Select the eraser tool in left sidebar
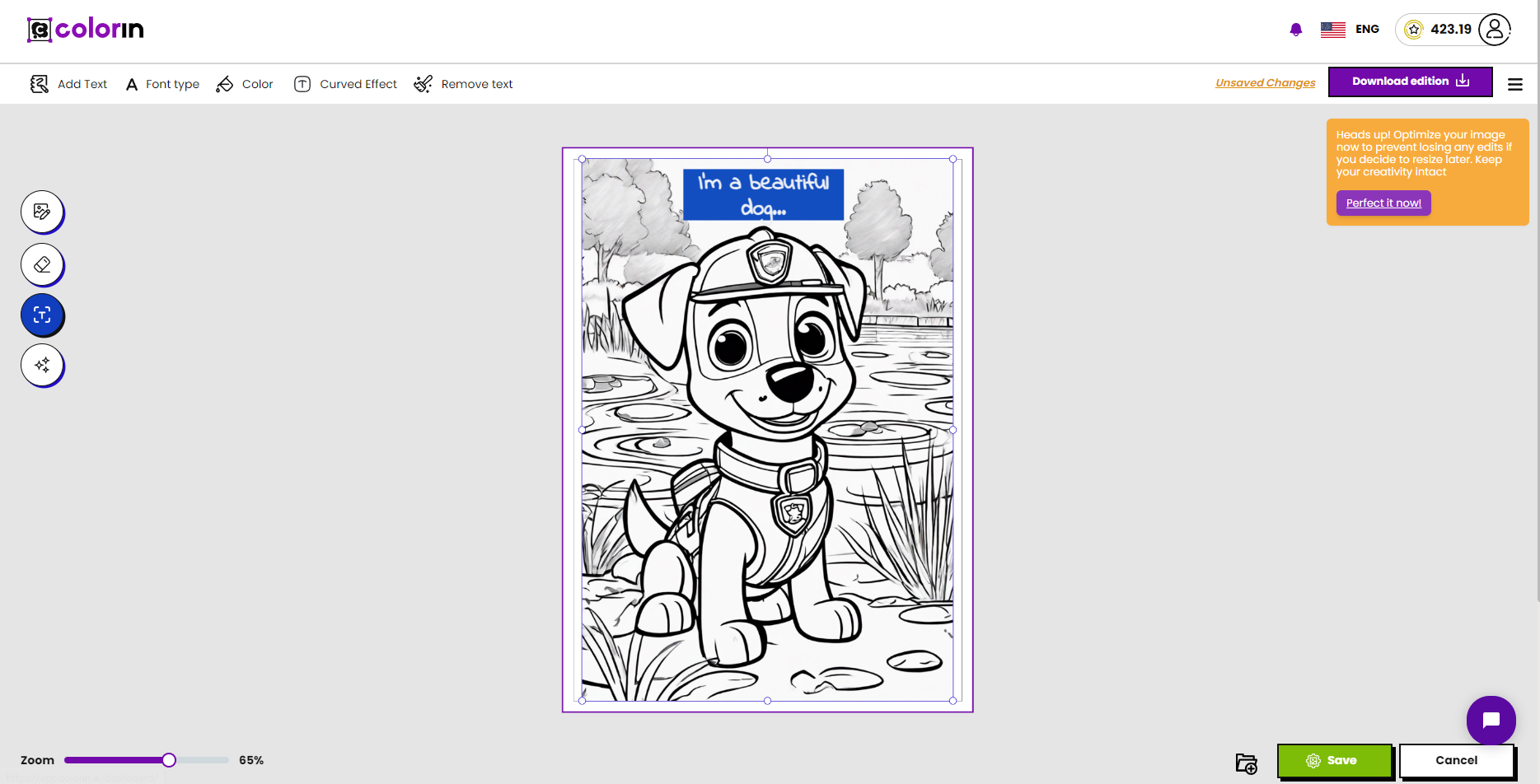The width and height of the screenshot is (1540, 784). point(42,264)
